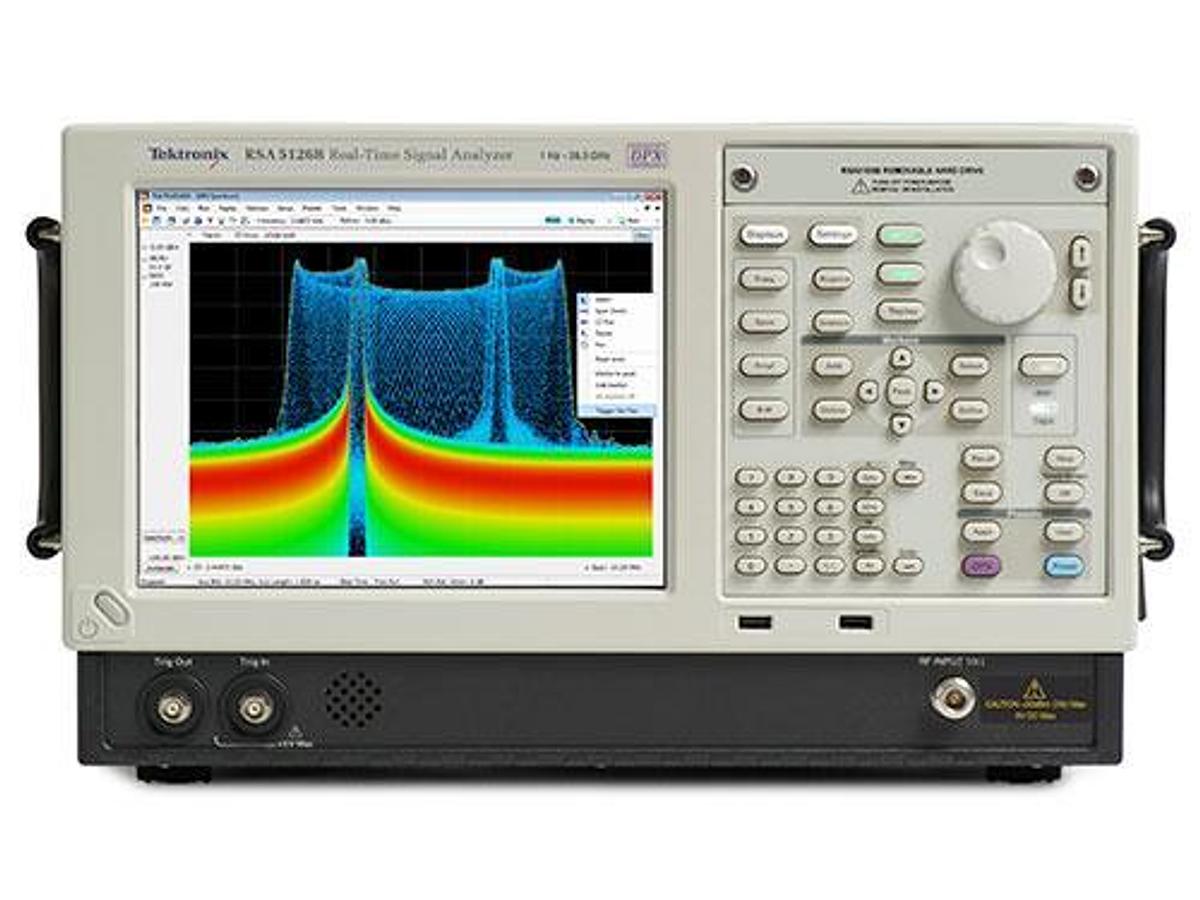The image size is (1200, 900).
Task: Push the Appl key
Action: 981,531
